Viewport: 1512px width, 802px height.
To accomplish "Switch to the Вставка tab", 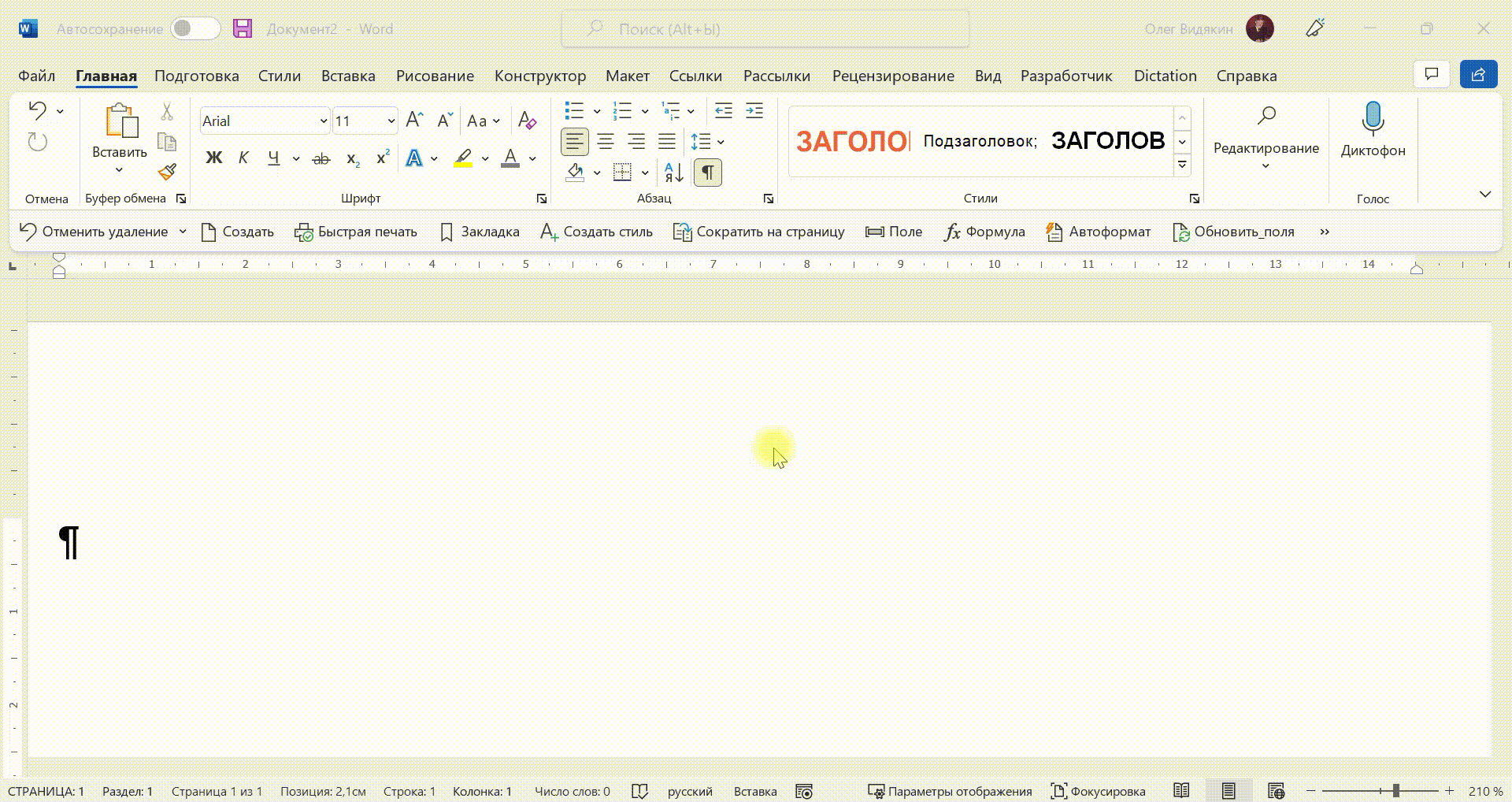I will click(x=348, y=76).
